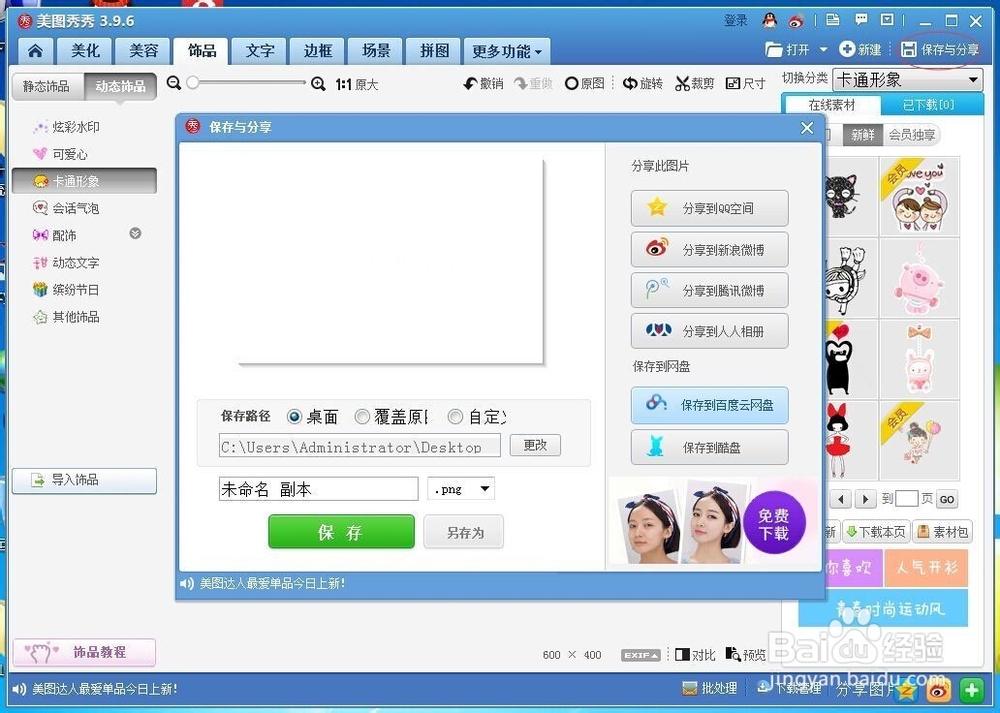The width and height of the screenshot is (1000, 713).
Task: Switch to the 文字 ribbon tab
Action: coord(259,50)
